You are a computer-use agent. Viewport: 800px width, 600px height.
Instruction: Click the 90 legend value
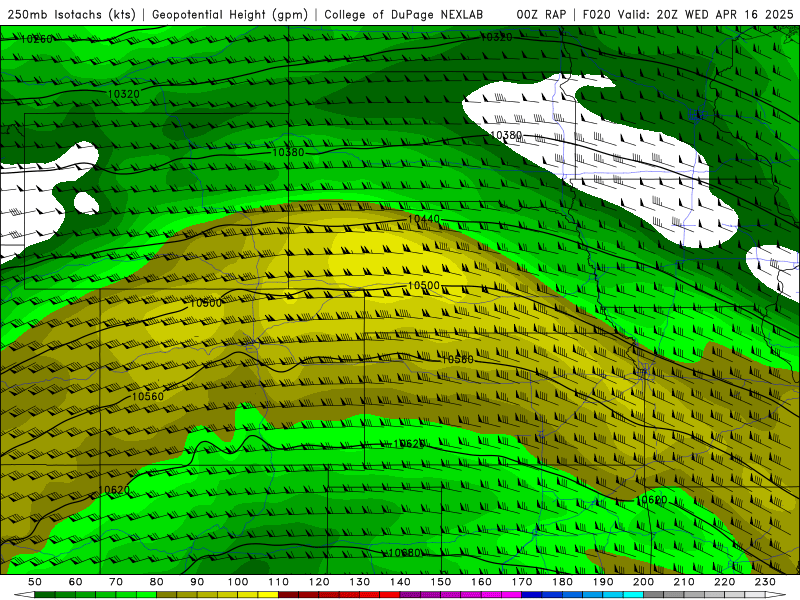197,582
